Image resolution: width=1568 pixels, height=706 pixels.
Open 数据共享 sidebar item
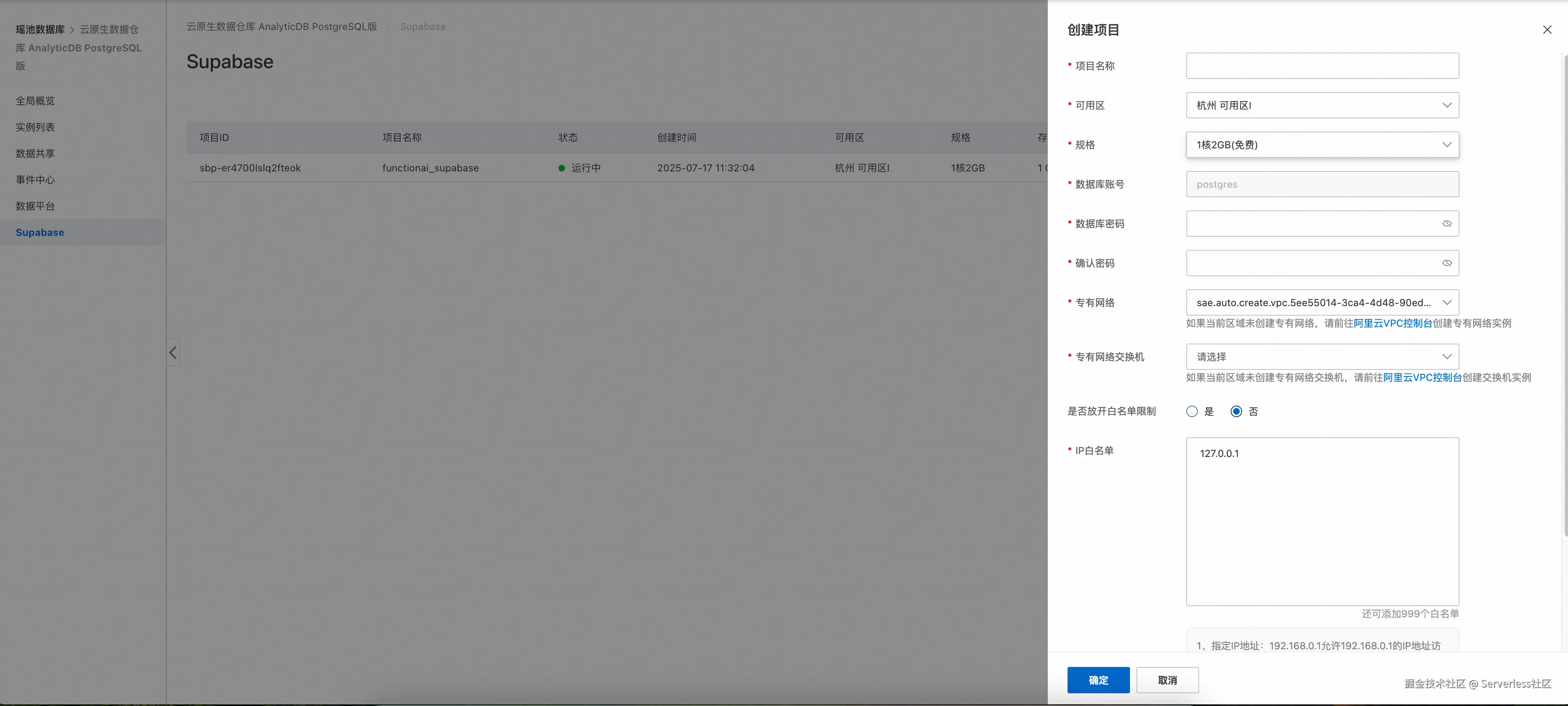[x=35, y=153]
